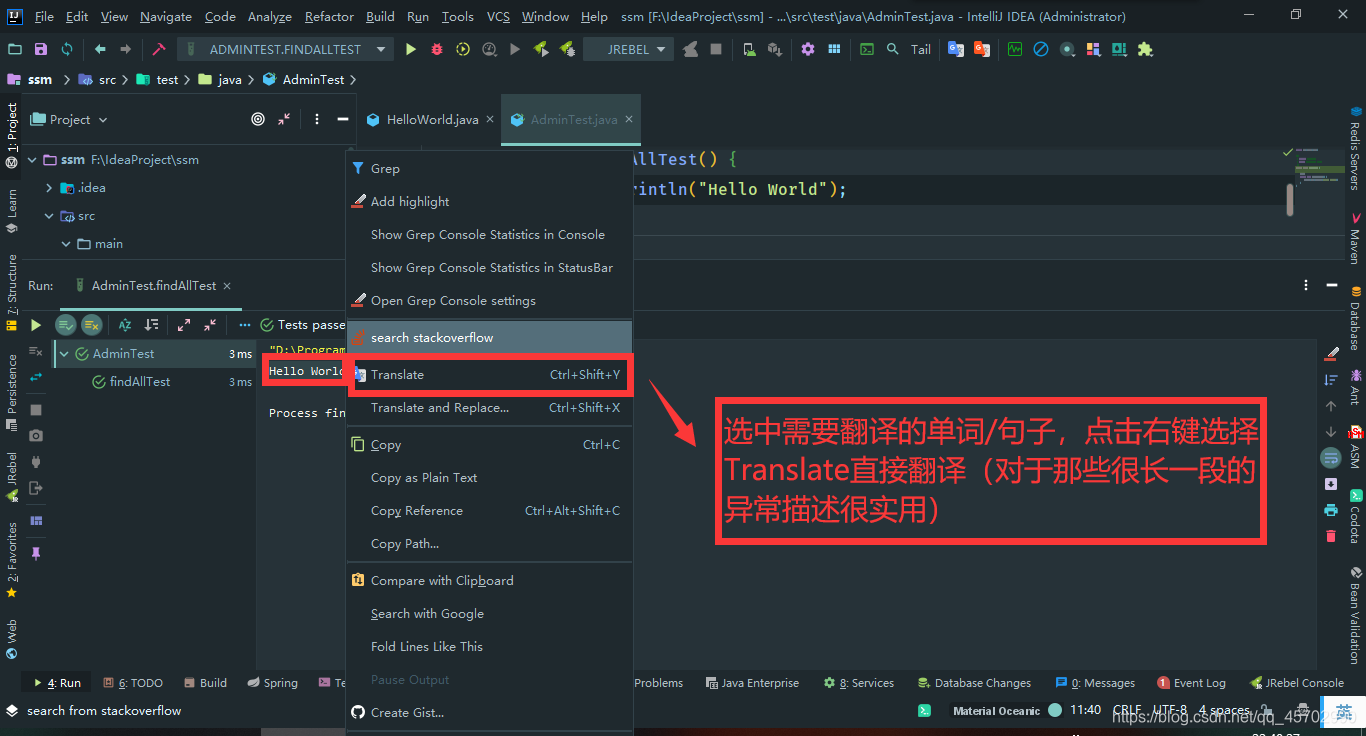Collapse the src folder node
1366x736 pixels.
(x=49, y=215)
